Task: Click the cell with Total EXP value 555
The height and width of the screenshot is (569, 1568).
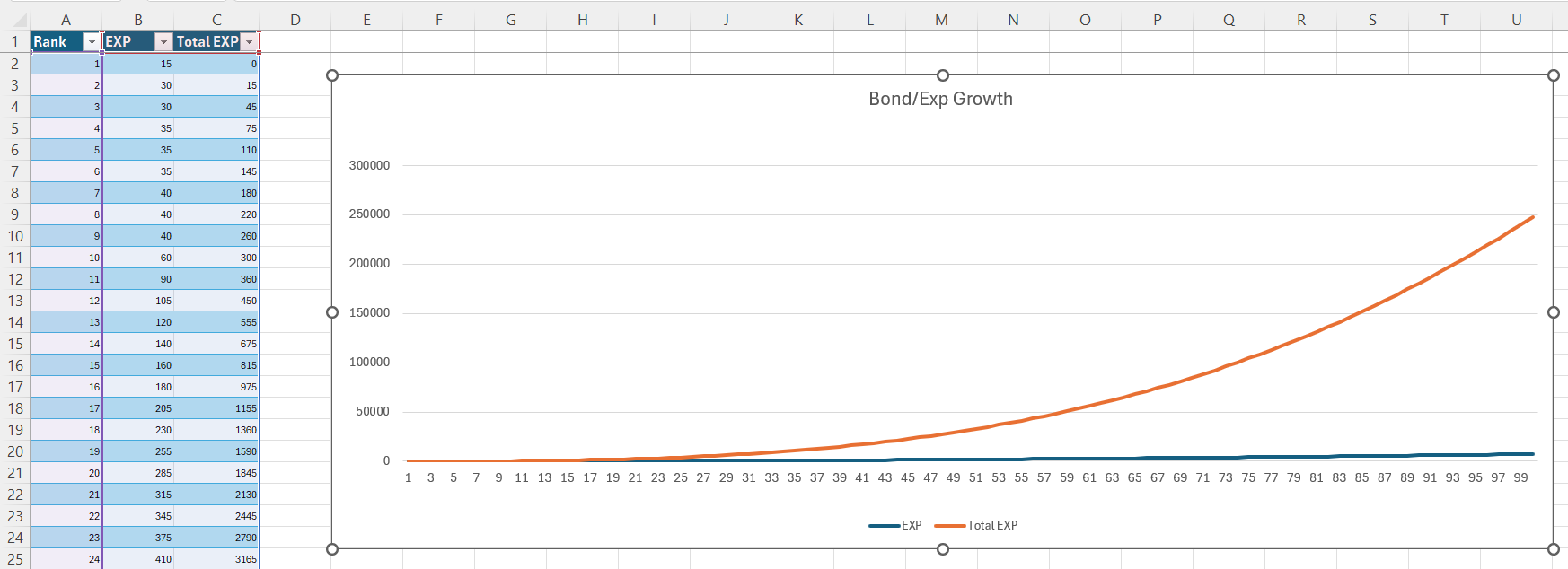Action: point(216,322)
